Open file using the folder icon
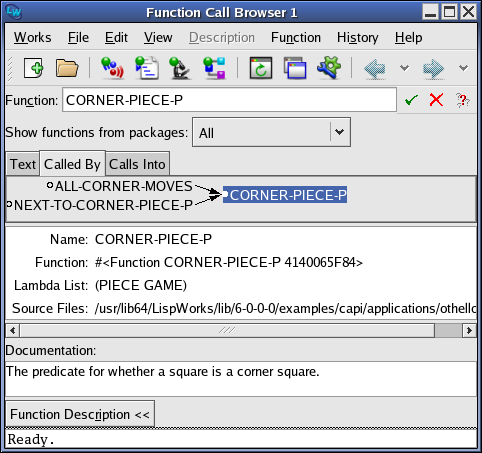This screenshot has height=453, width=482. pos(67,68)
